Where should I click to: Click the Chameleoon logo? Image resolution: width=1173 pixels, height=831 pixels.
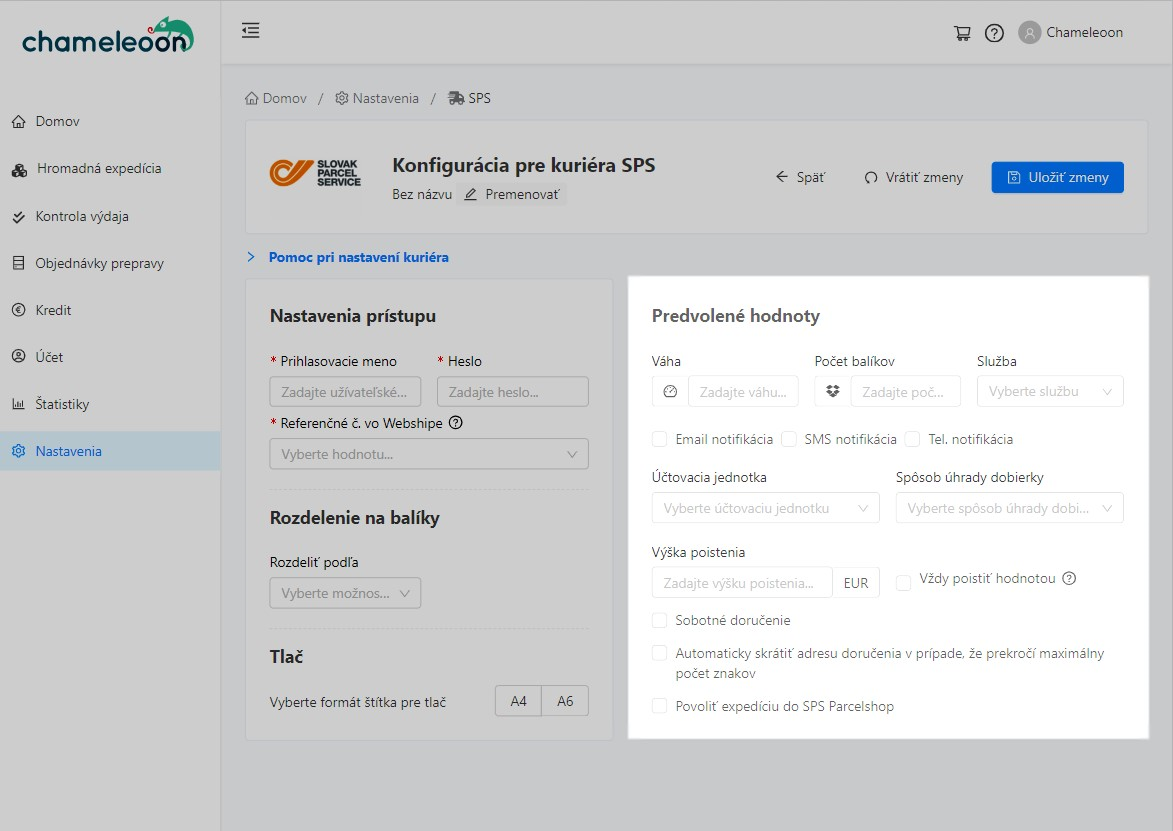pos(108,38)
